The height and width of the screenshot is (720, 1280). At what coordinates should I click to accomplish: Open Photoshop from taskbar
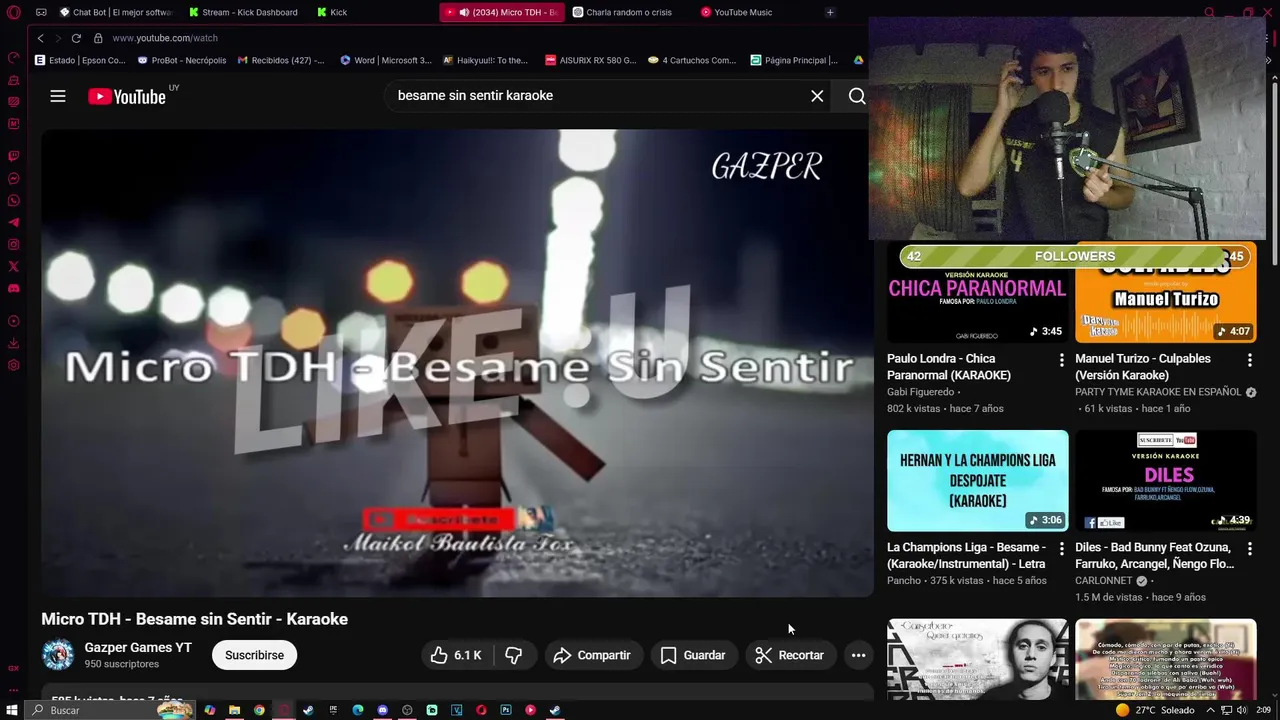[x=506, y=710]
